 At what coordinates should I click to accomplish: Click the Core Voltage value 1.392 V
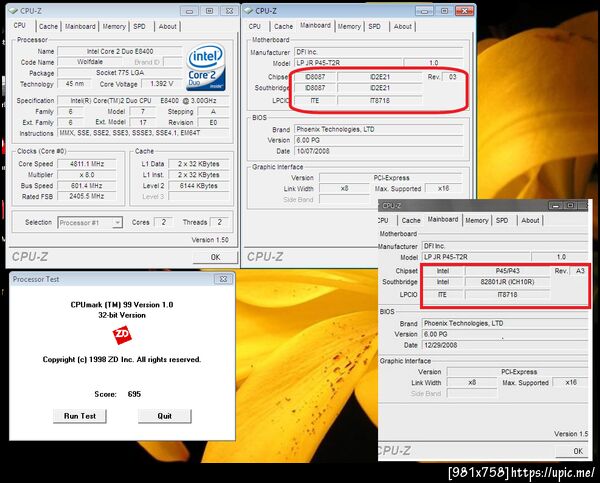pyautogui.click(x=162, y=84)
